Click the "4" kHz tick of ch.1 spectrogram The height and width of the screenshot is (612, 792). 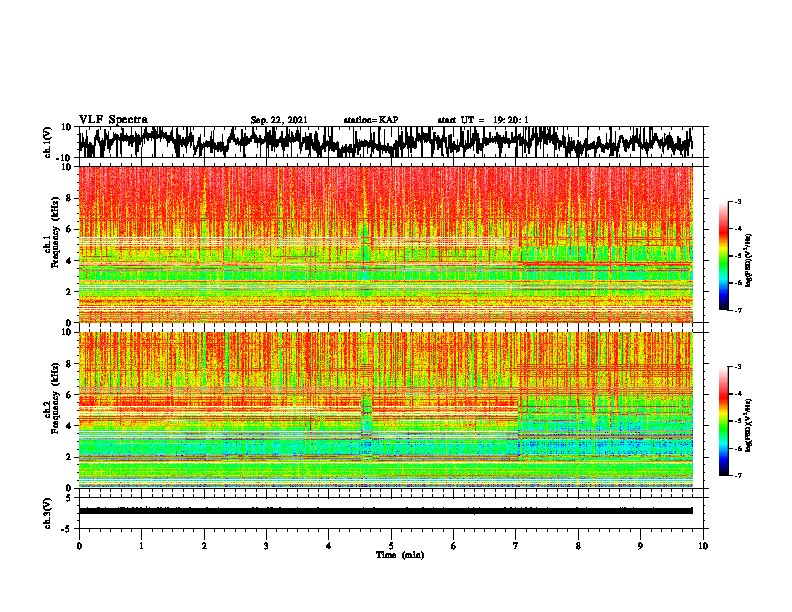click(68, 261)
